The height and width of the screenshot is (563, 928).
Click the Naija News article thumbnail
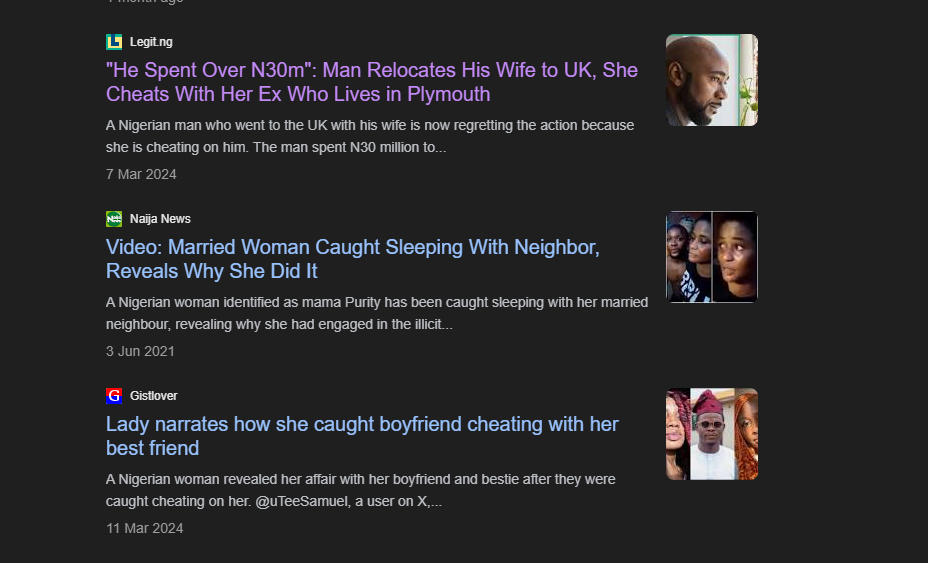tap(712, 257)
